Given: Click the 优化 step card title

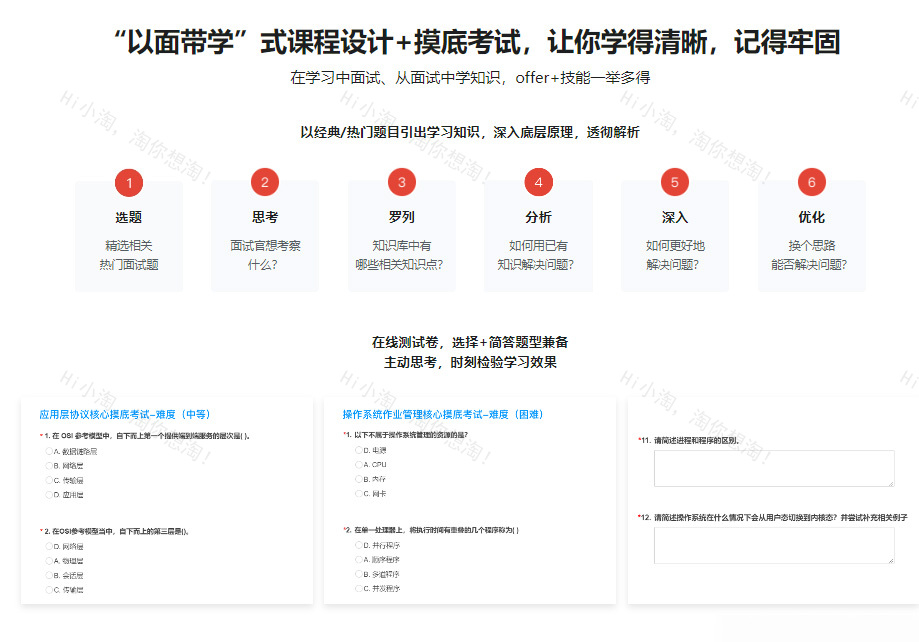Looking at the screenshot, I should 811,218.
